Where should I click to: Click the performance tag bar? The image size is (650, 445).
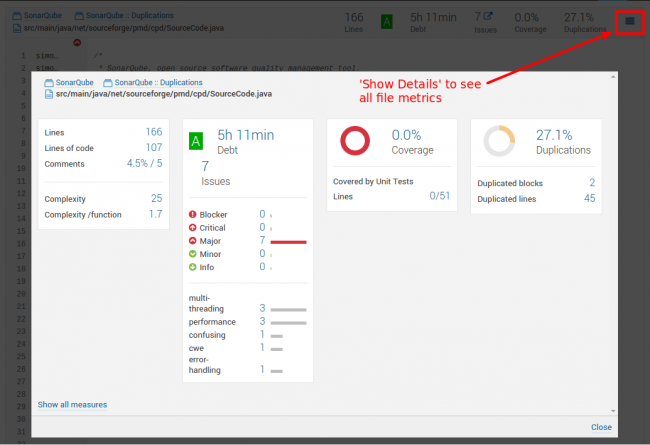coord(289,323)
